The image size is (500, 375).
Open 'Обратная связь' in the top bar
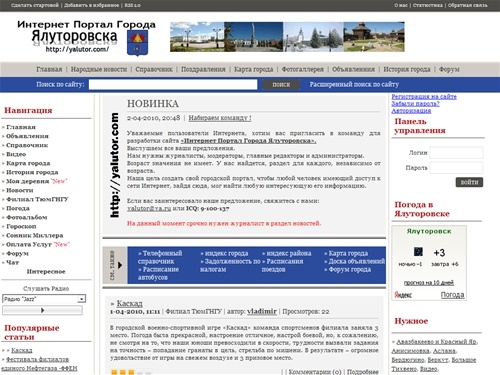[x=467, y=5]
